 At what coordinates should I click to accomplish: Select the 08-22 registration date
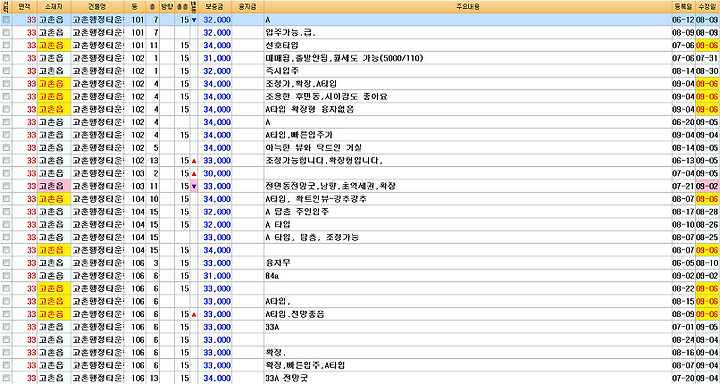click(x=683, y=289)
